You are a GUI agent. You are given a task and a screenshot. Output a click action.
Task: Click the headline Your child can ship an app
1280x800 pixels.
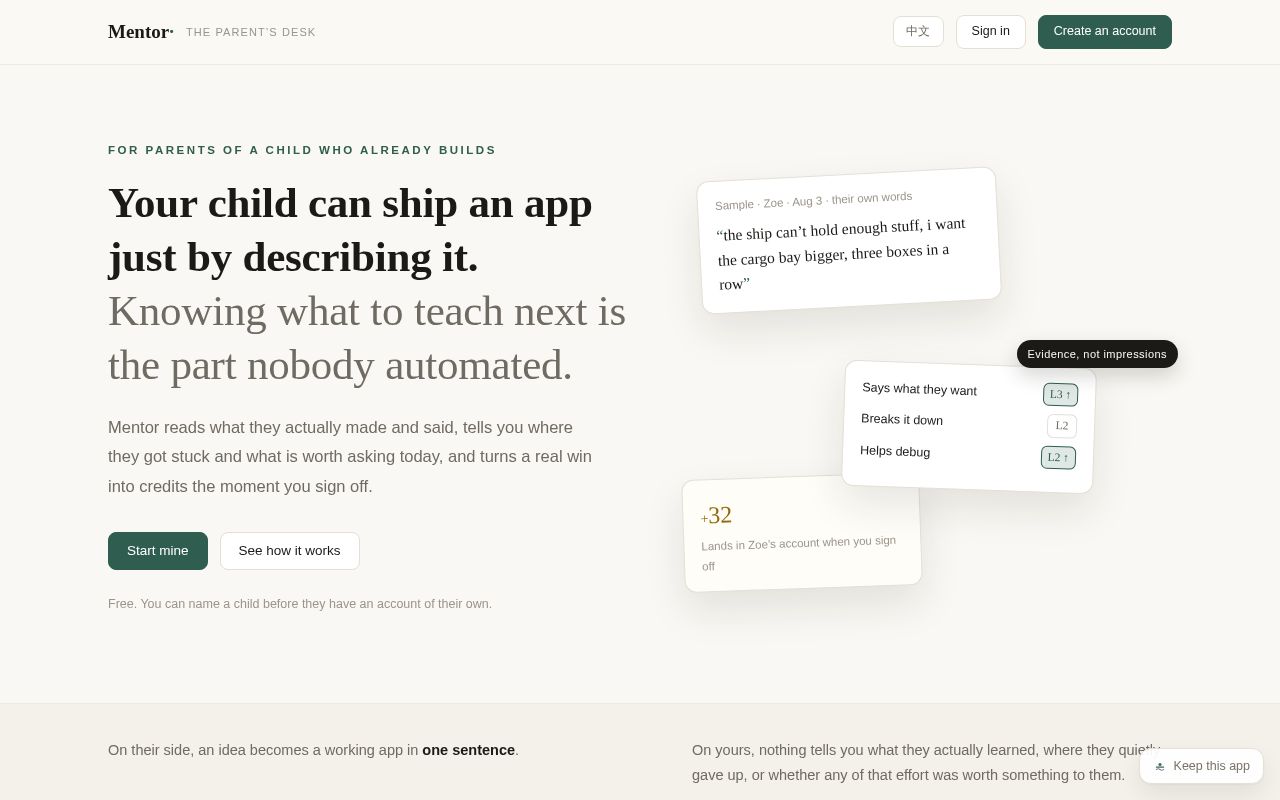[x=350, y=230]
